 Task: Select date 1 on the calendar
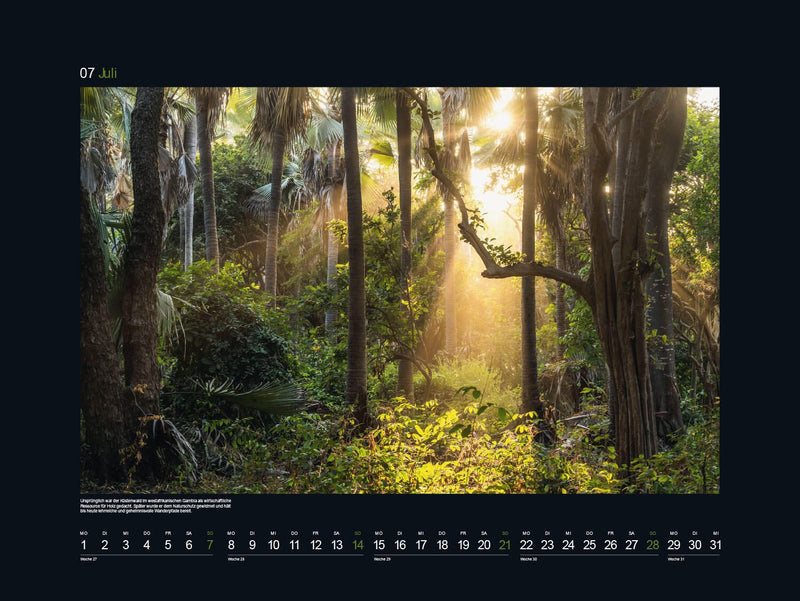pyautogui.click(x=84, y=545)
